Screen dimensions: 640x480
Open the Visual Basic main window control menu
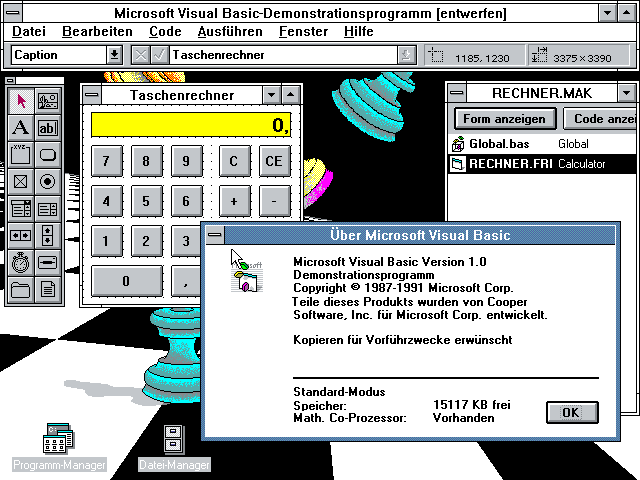coord(13,13)
